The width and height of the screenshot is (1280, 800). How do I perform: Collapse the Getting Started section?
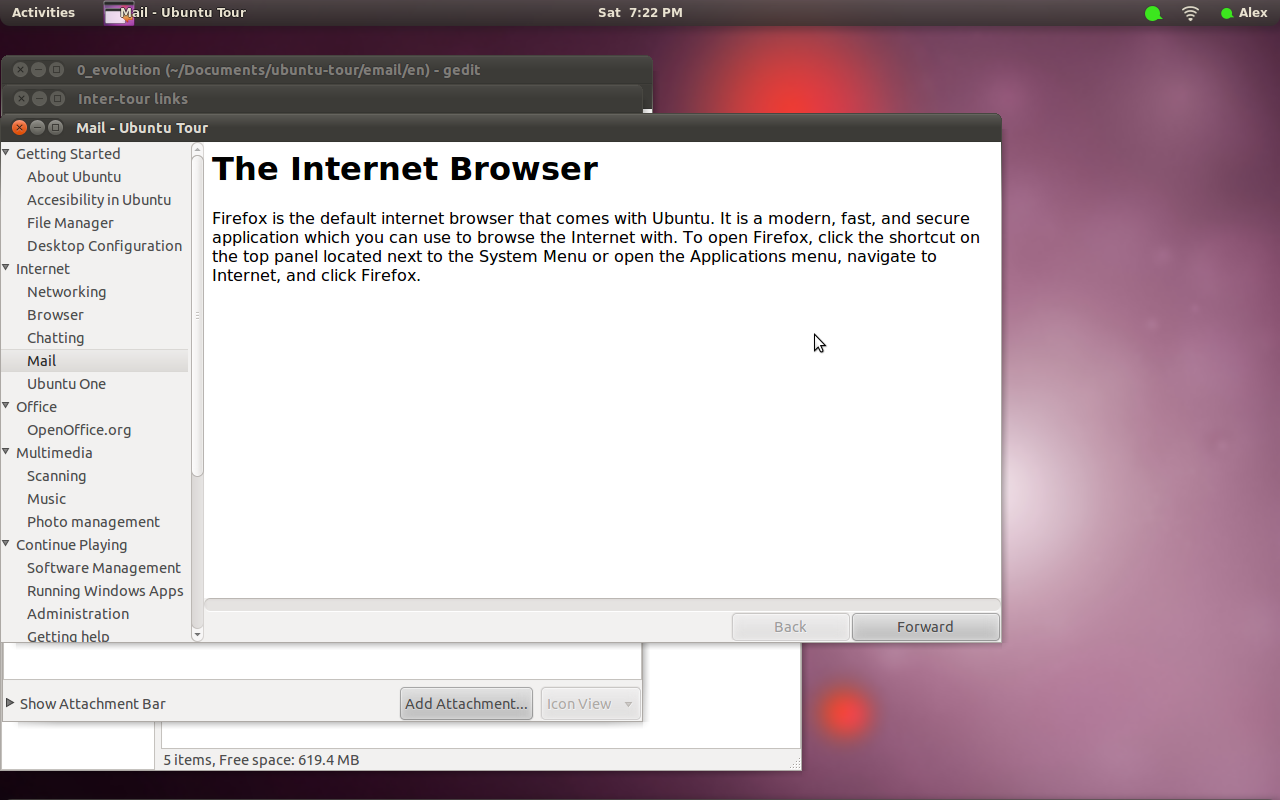7,153
